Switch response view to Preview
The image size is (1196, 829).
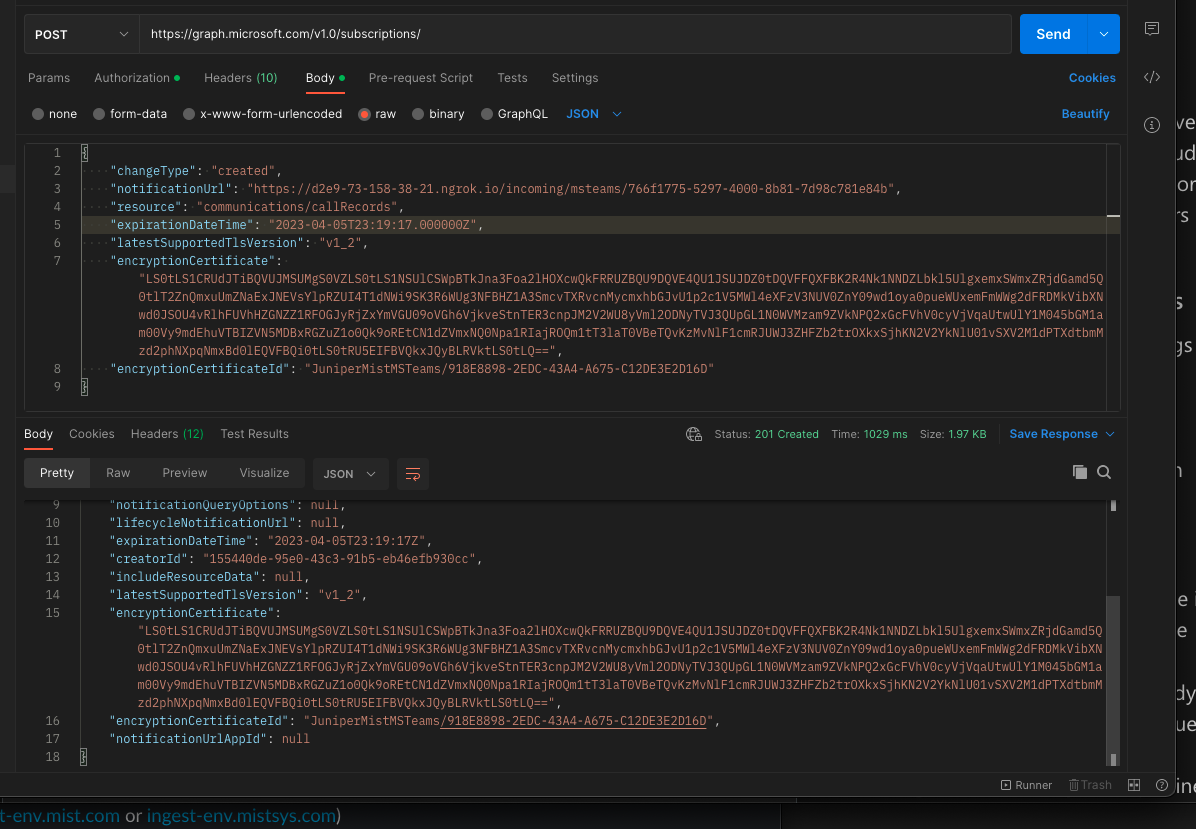(185, 473)
